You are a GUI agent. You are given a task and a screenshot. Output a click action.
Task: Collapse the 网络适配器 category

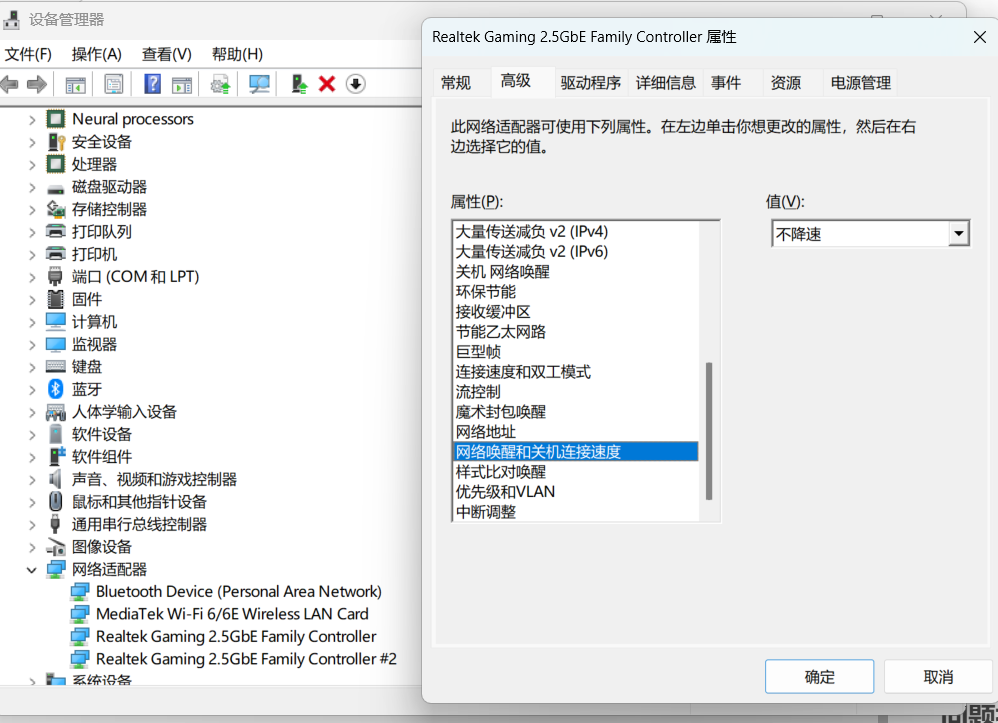pyautogui.click(x=32, y=570)
